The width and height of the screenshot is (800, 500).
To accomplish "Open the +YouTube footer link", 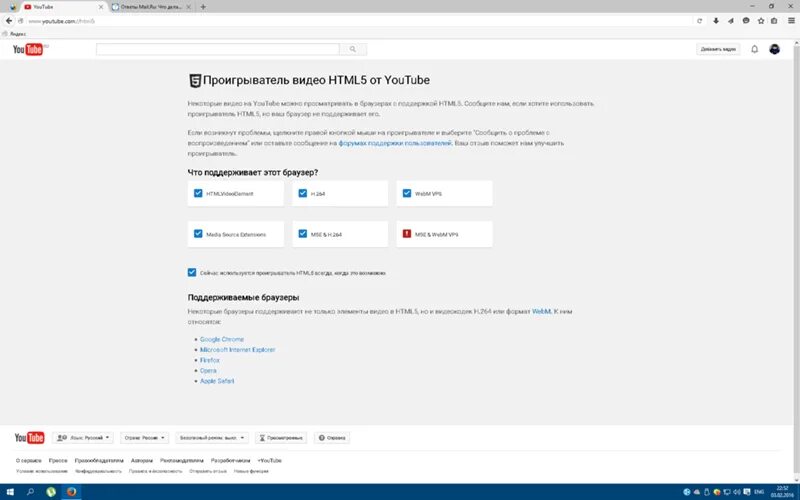I will click(269, 460).
